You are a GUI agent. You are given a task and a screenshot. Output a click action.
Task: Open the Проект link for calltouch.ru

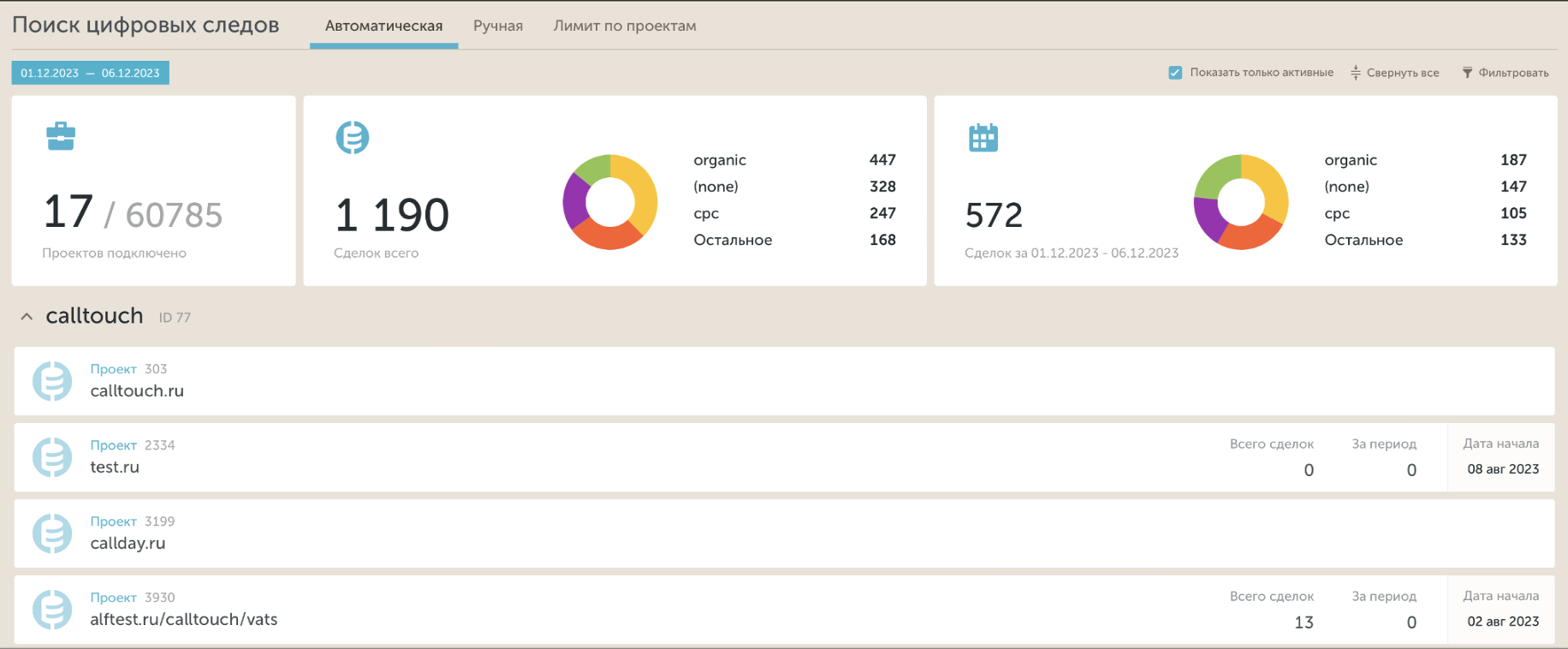[114, 369]
